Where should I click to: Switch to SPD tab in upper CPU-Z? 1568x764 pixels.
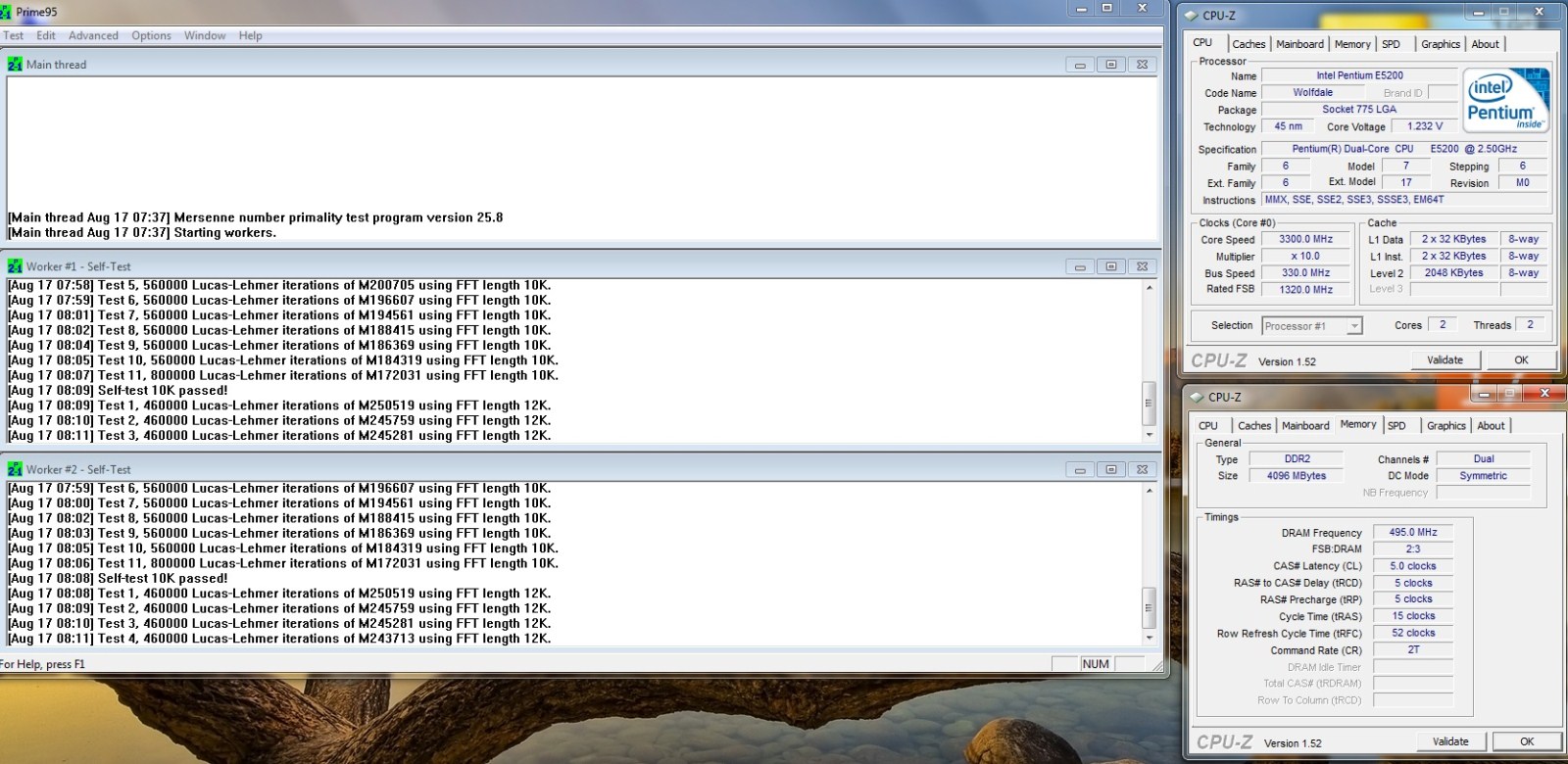pyautogui.click(x=1391, y=44)
